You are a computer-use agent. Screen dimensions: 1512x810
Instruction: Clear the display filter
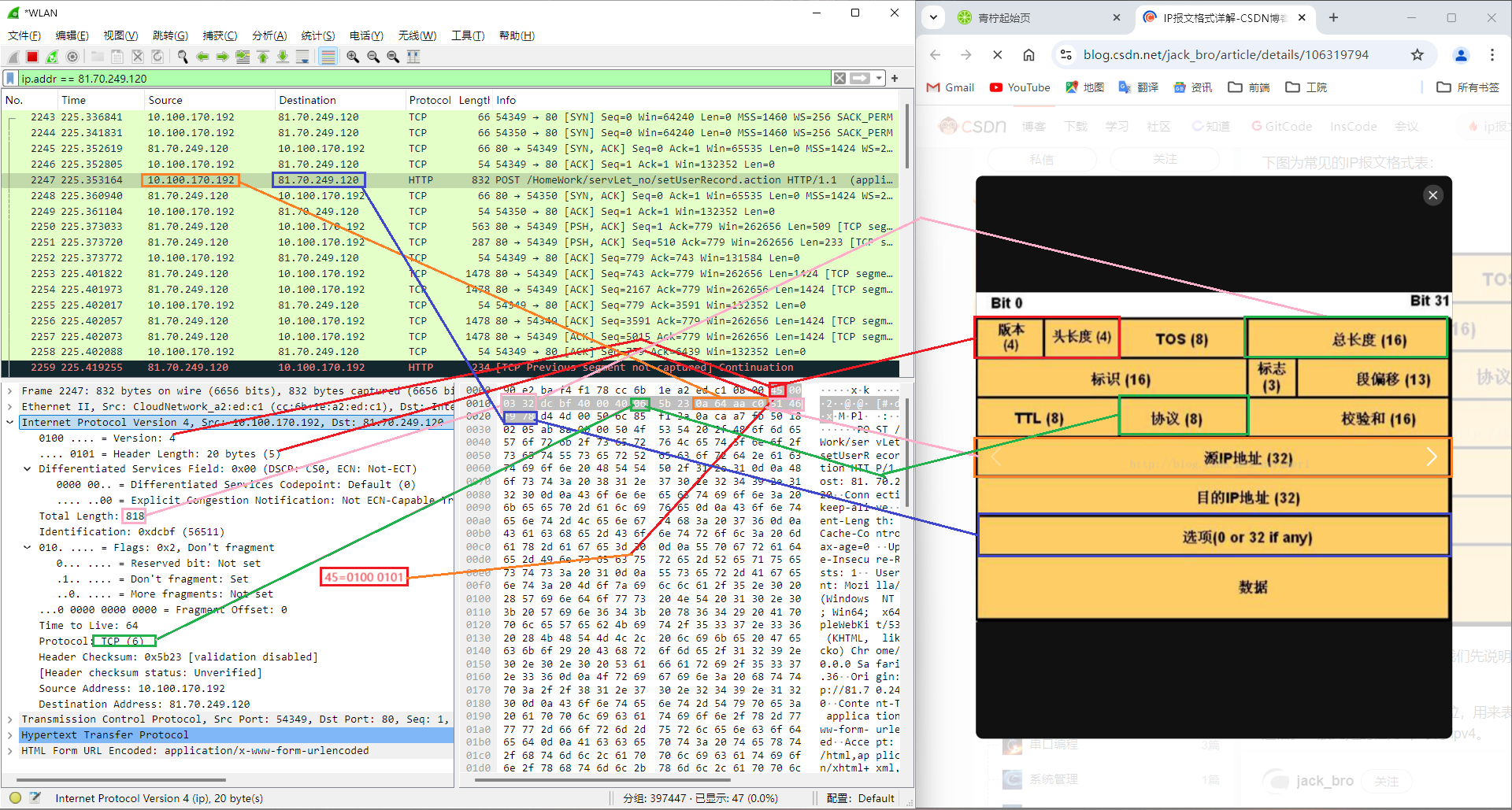pos(840,79)
